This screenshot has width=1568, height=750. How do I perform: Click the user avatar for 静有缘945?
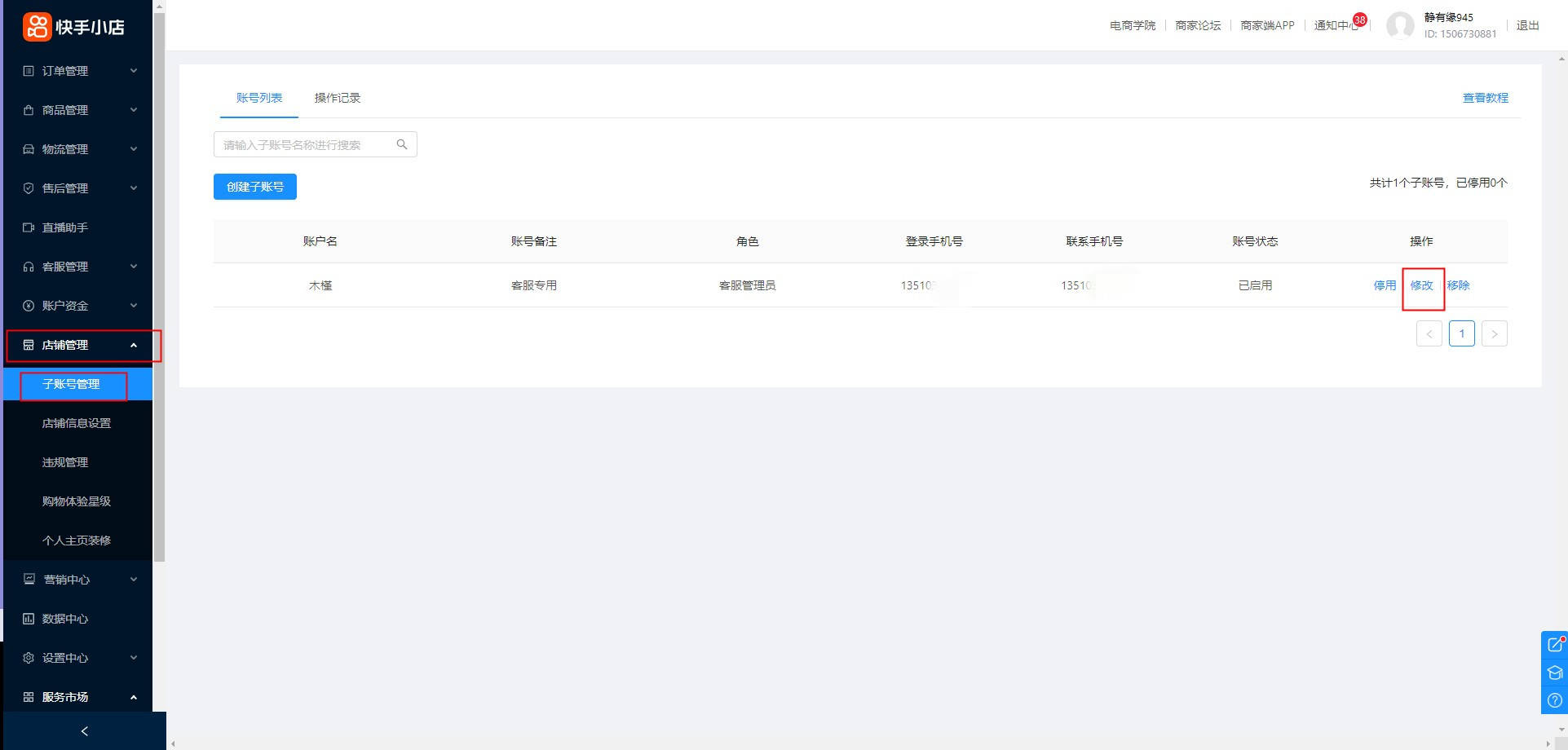point(1400,25)
